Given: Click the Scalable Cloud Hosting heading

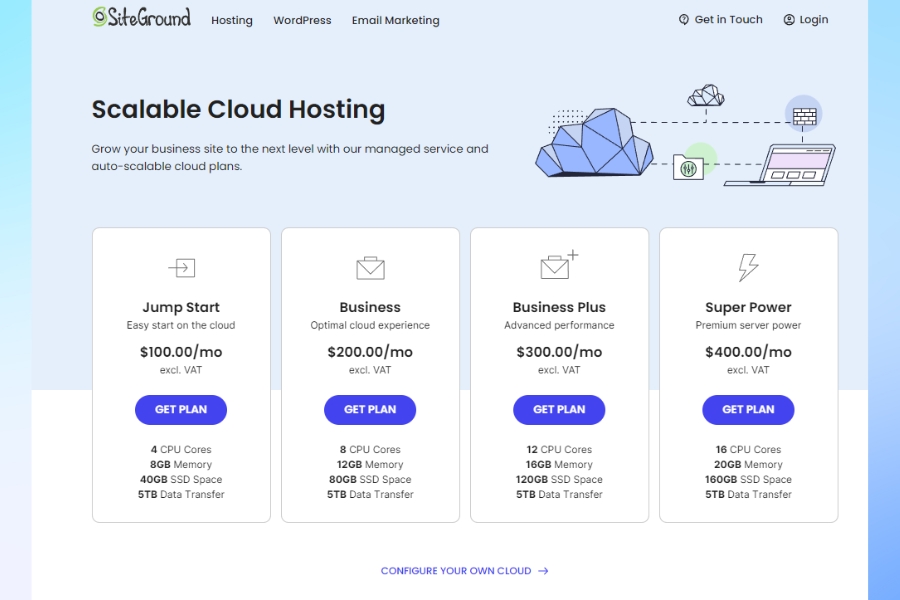Looking at the screenshot, I should point(238,110).
